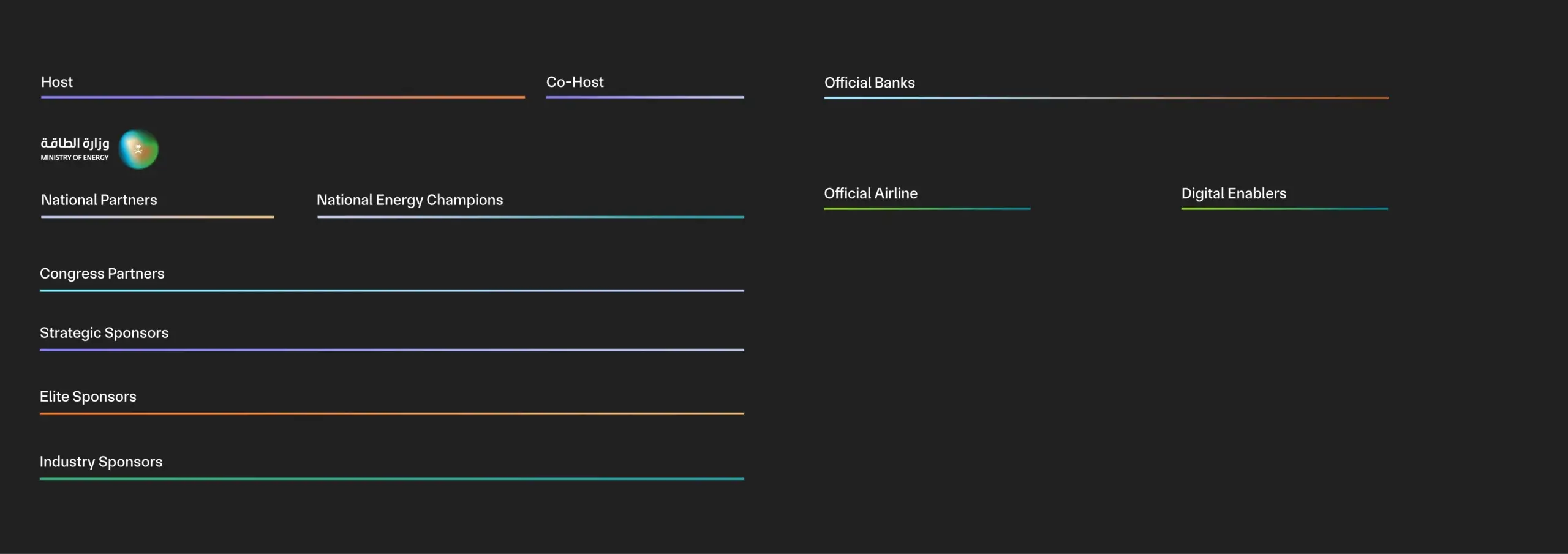Click the Ministry of Energy globe emblem
The height and width of the screenshot is (554, 1568).
[138, 149]
